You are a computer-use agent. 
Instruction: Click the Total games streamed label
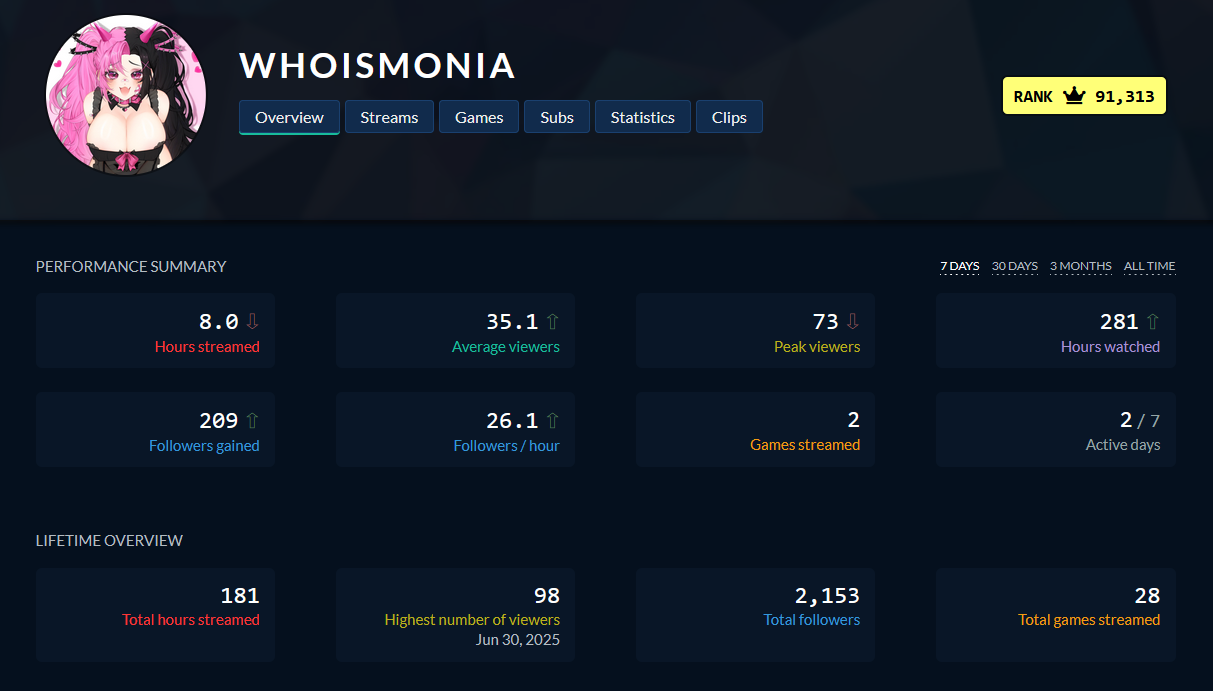click(1089, 620)
